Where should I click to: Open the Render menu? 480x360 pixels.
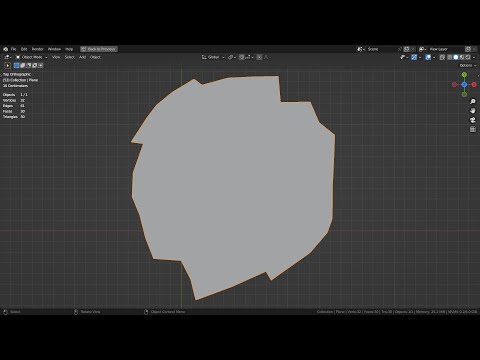pos(37,49)
